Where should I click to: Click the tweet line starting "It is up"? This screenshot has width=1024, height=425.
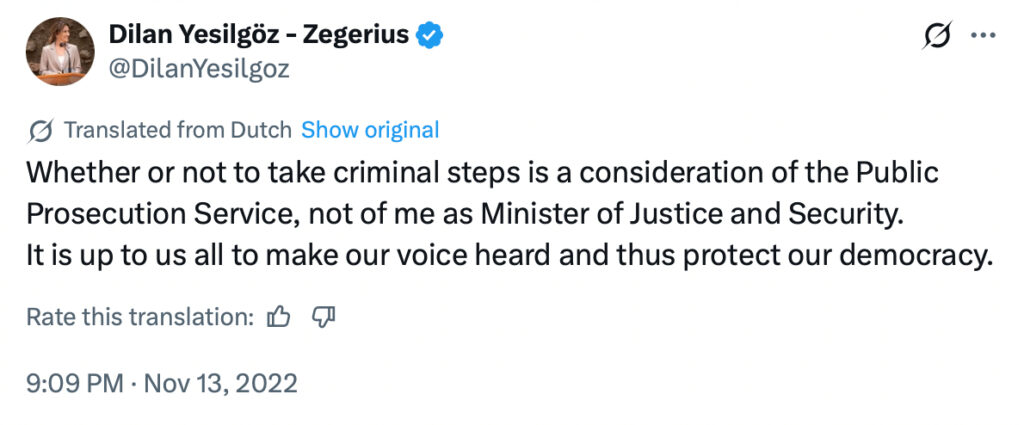tap(508, 255)
